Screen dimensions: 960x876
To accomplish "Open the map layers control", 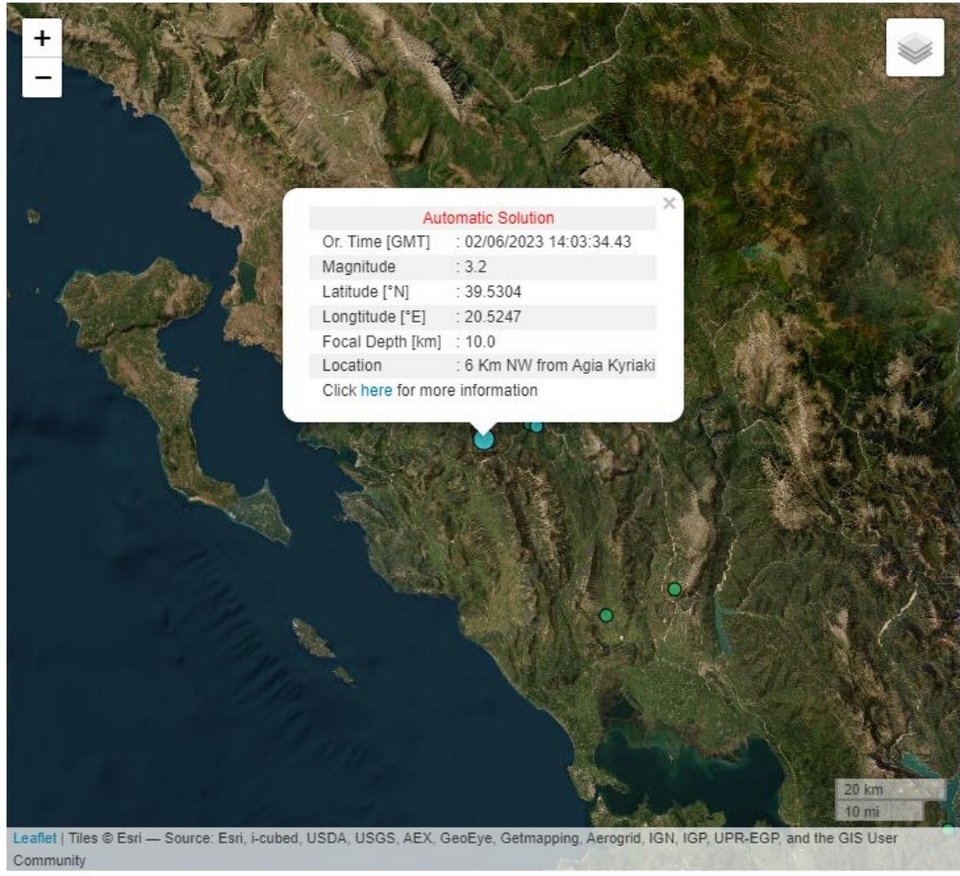I will [914, 48].
